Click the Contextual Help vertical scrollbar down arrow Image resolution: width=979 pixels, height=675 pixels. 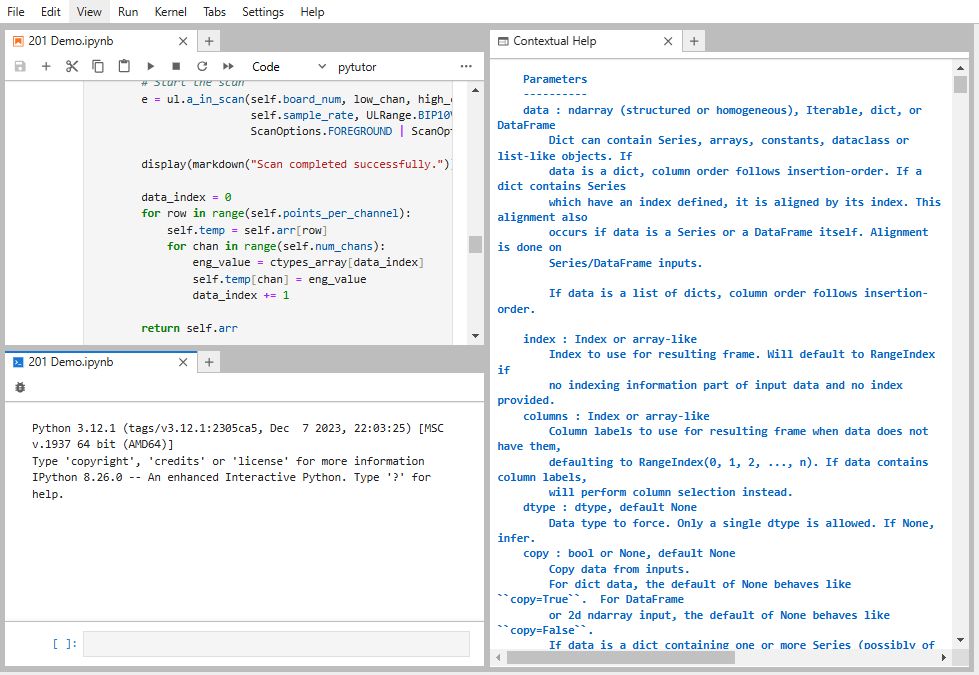(x=960, y=640)
